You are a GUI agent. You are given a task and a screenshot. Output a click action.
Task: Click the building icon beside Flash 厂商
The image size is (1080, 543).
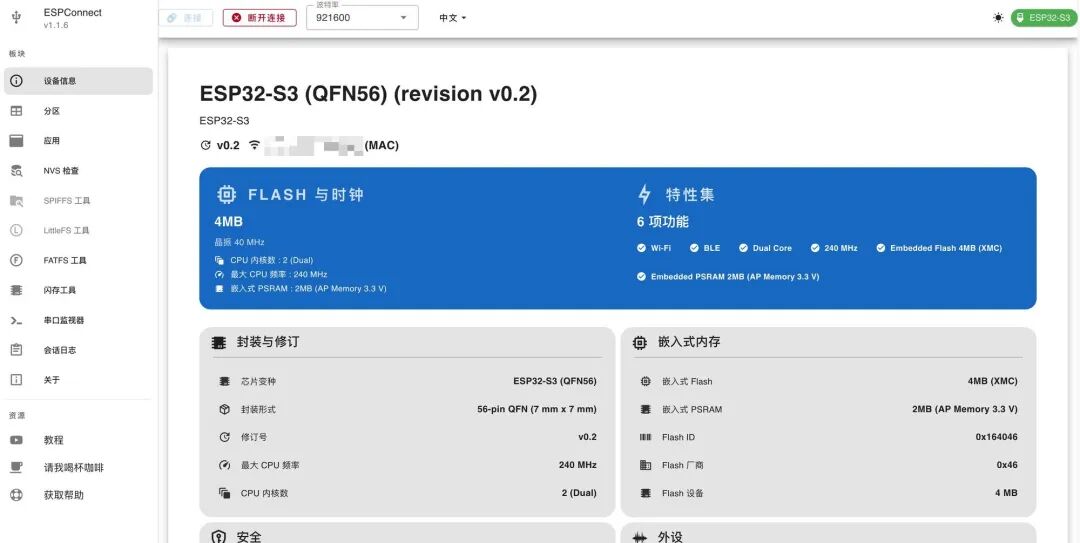coord(645,465)
